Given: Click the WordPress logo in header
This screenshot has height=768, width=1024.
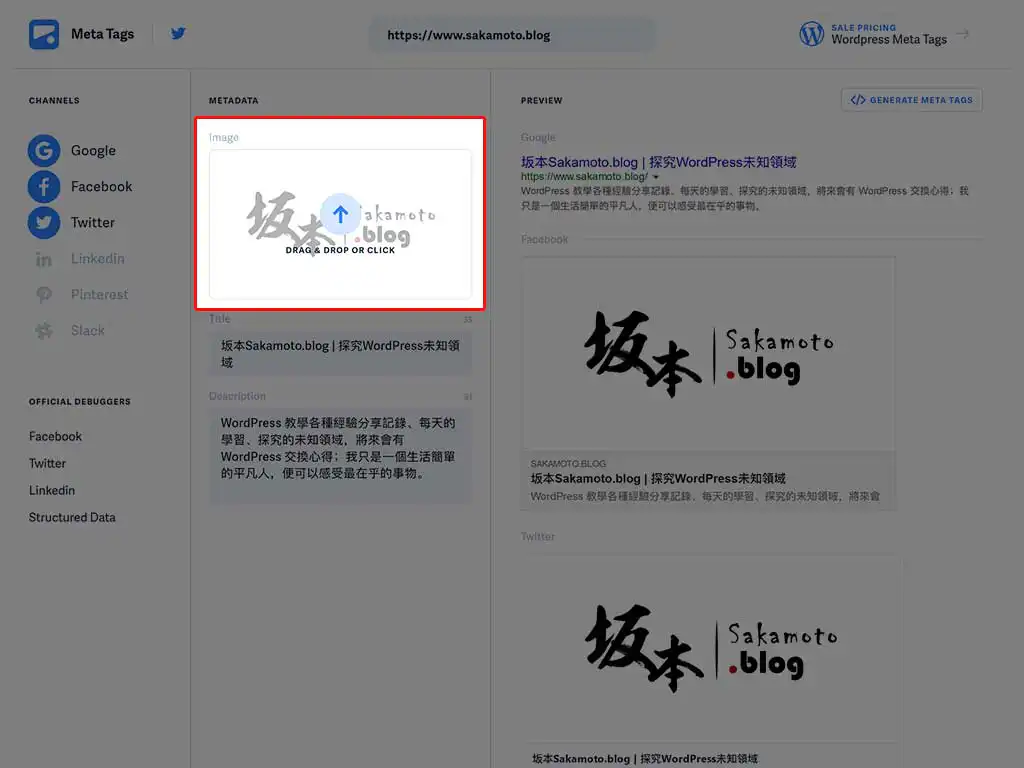Looking at the screenshot, I should pyautogui.click(x=811, y=34).
